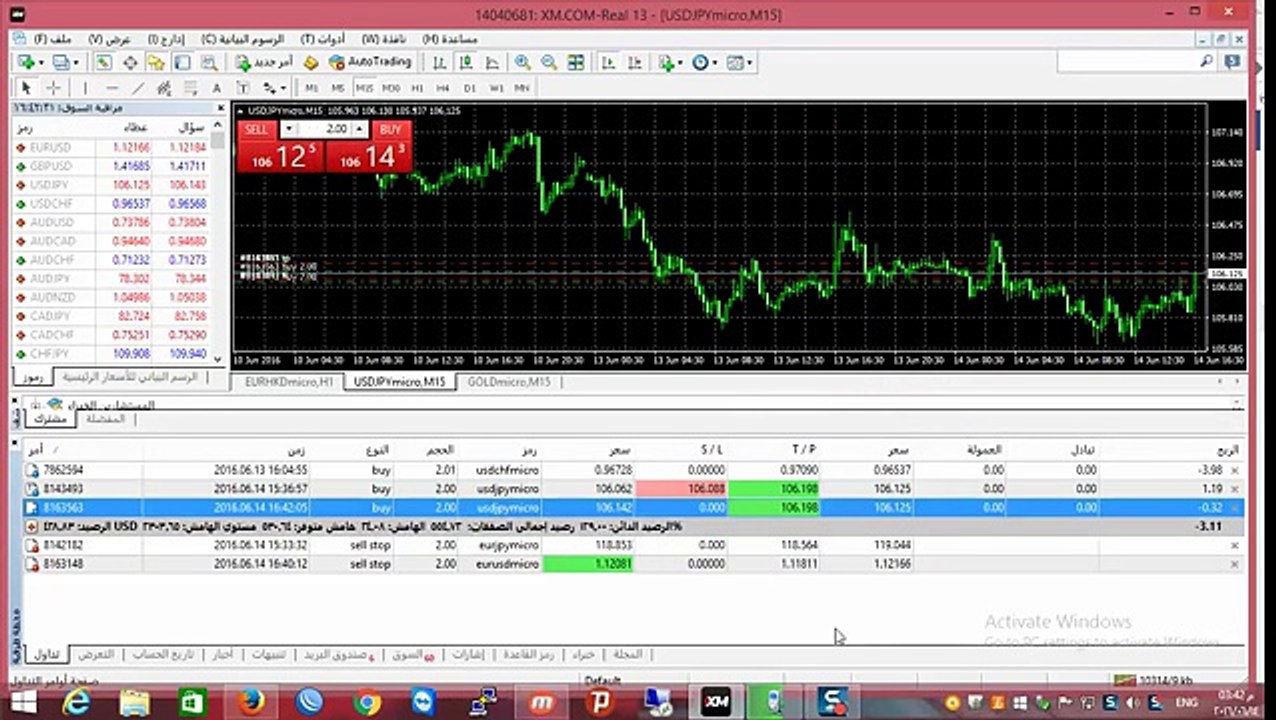The width and height of the screenshot is (1276, 720).
Task: Zoom out on the chart
Action: point(549,62)
